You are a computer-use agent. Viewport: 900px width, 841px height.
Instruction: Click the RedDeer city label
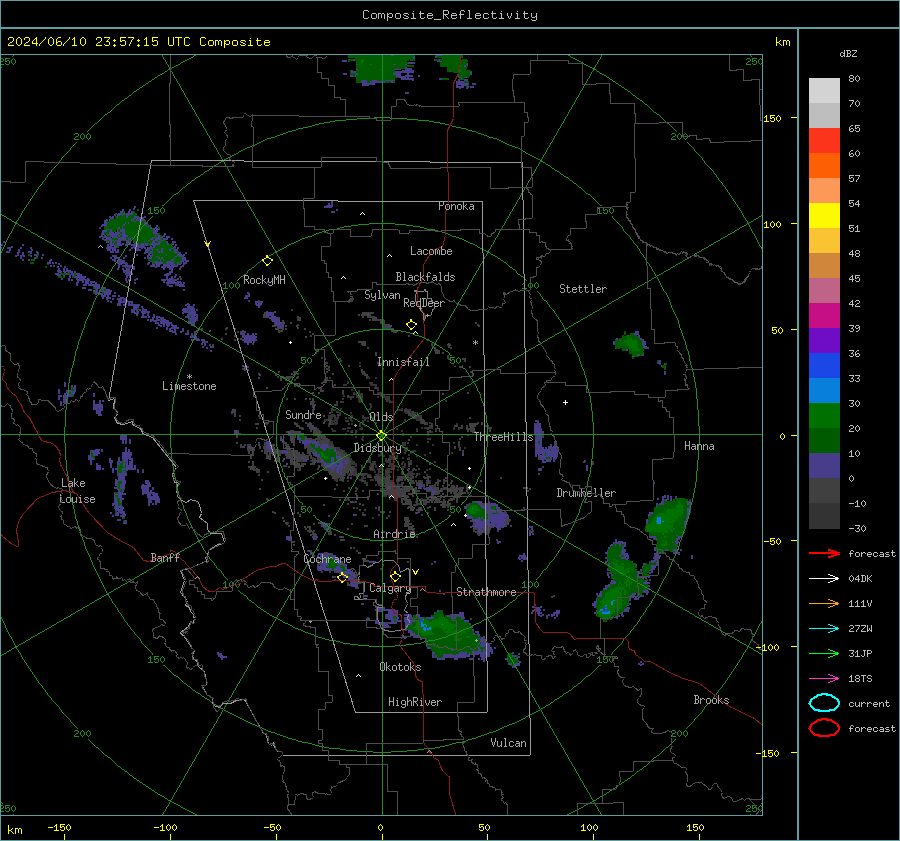coord(424,303)
